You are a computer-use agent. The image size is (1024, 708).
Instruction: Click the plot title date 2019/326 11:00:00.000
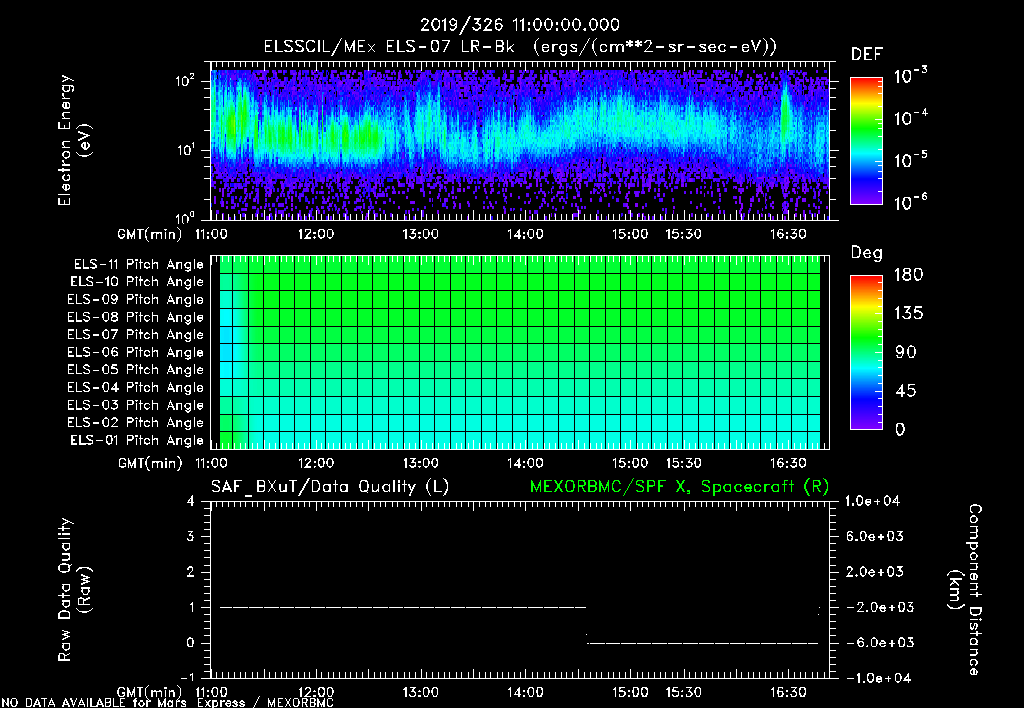point(519,25)
